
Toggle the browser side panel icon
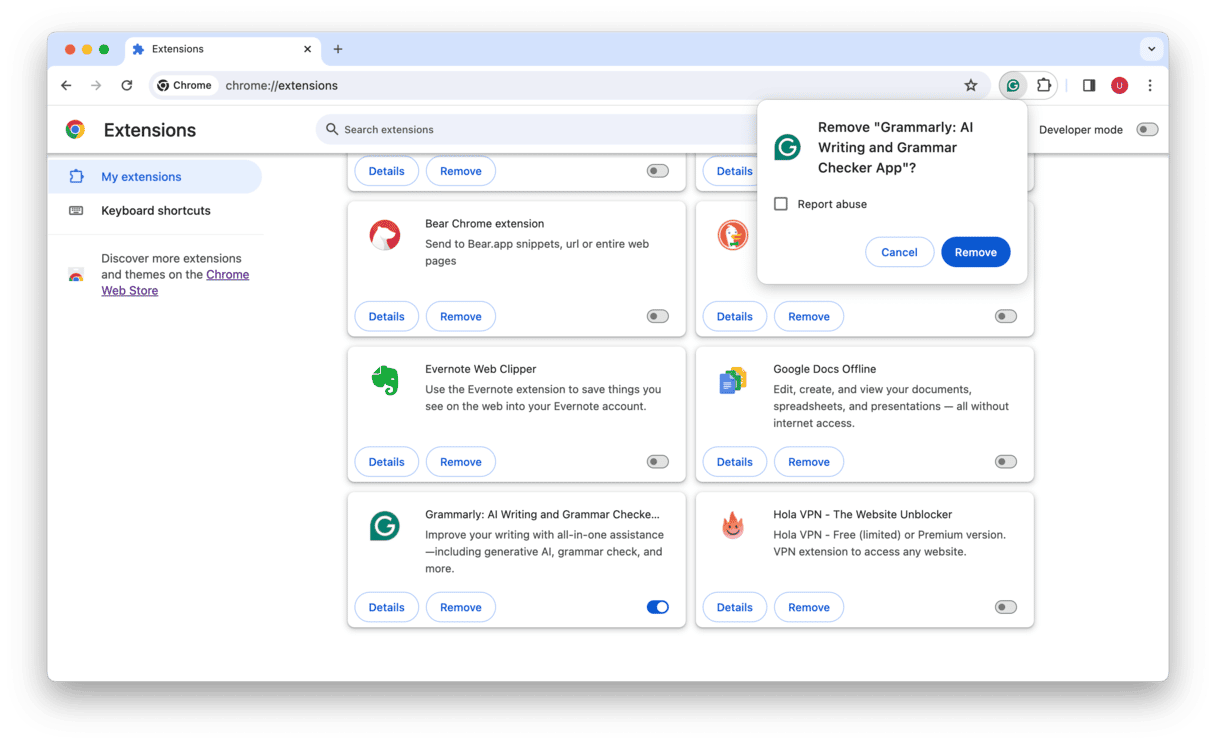tap(1089, 86)
